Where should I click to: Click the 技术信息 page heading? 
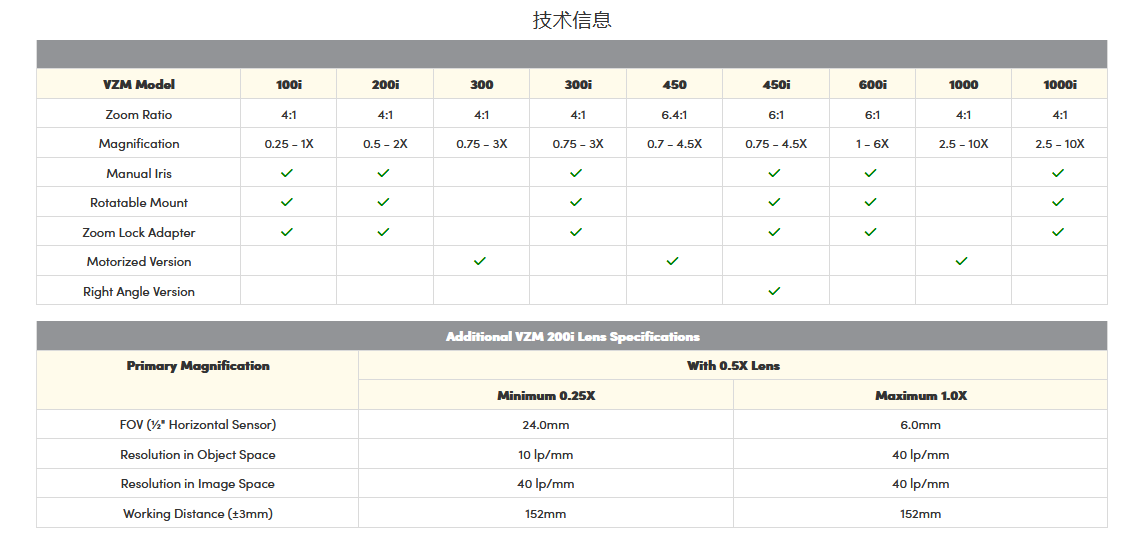tap(572, 20)
